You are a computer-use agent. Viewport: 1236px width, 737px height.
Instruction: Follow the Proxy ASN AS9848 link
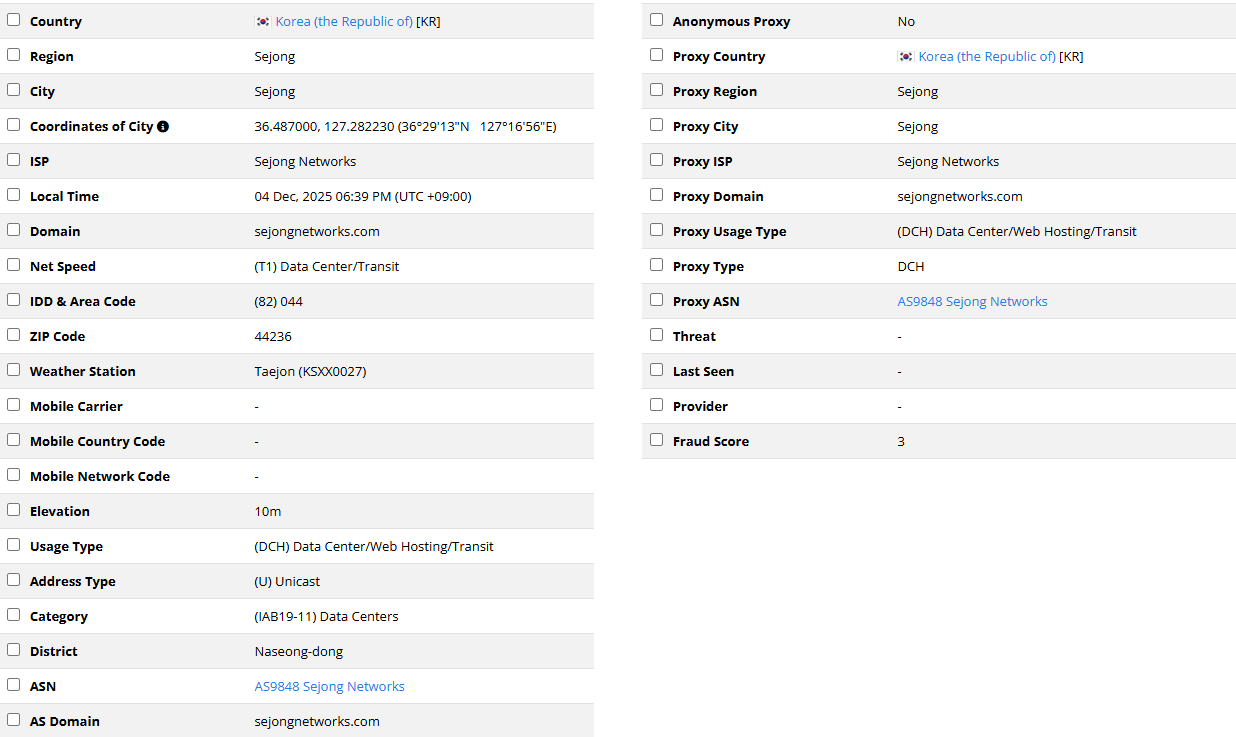(972, 302)
